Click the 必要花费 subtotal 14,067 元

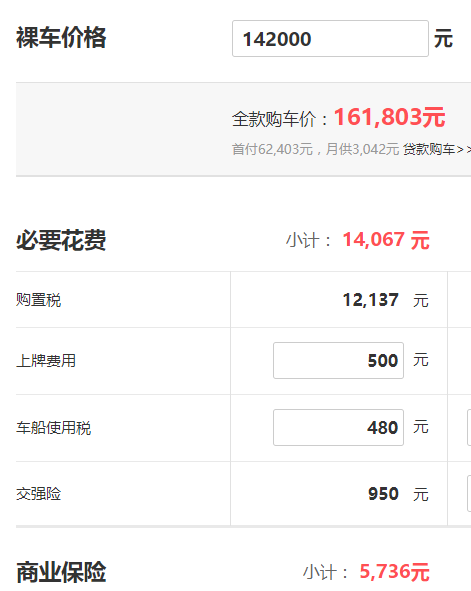(386, 240)
